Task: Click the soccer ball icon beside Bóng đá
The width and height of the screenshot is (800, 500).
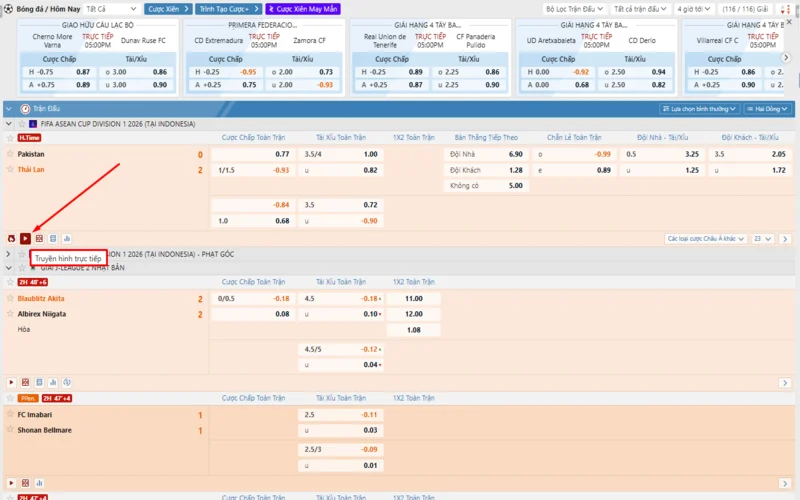Action: coord(8,9)
